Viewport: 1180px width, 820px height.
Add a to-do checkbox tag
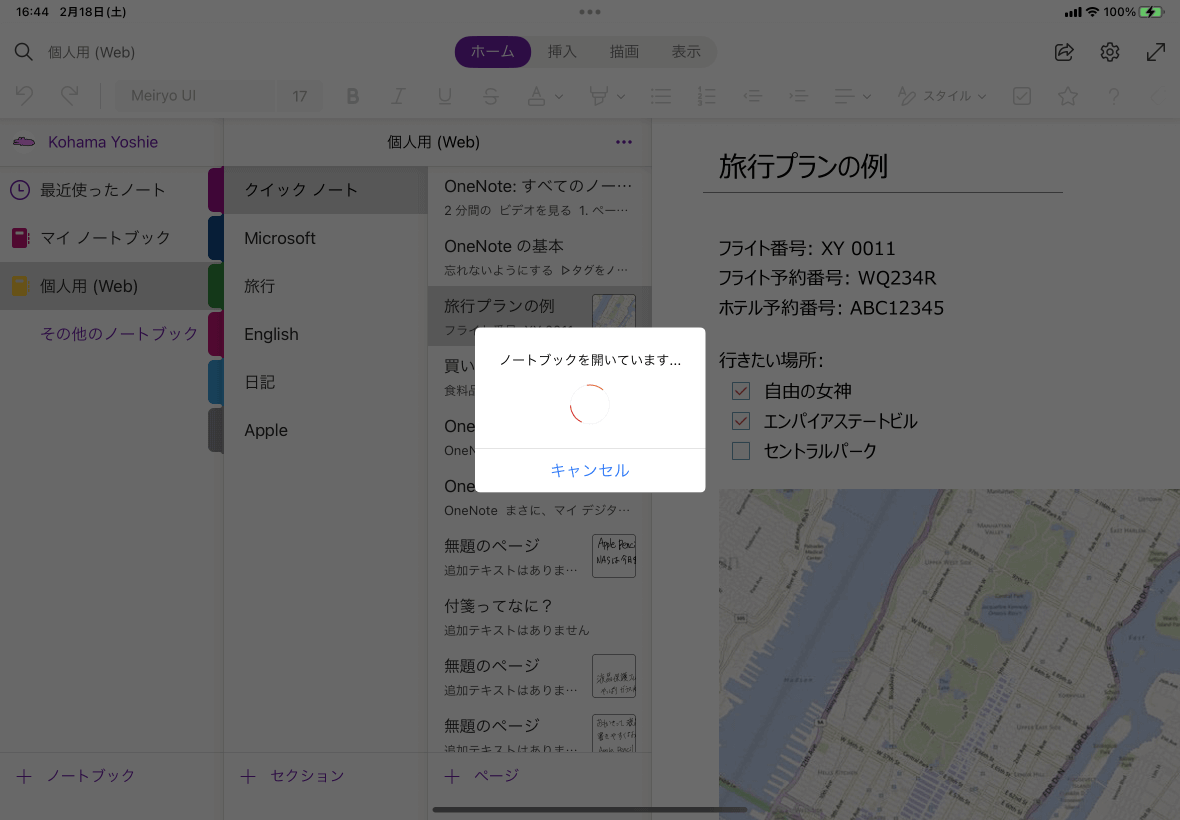click(1022, 96)
